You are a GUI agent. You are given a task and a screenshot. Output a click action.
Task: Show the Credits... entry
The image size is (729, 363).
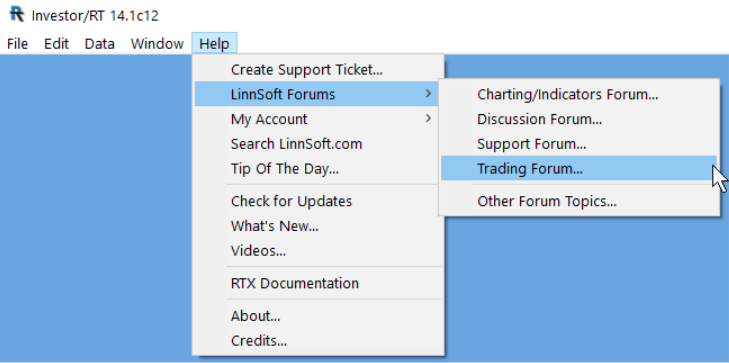318,341
